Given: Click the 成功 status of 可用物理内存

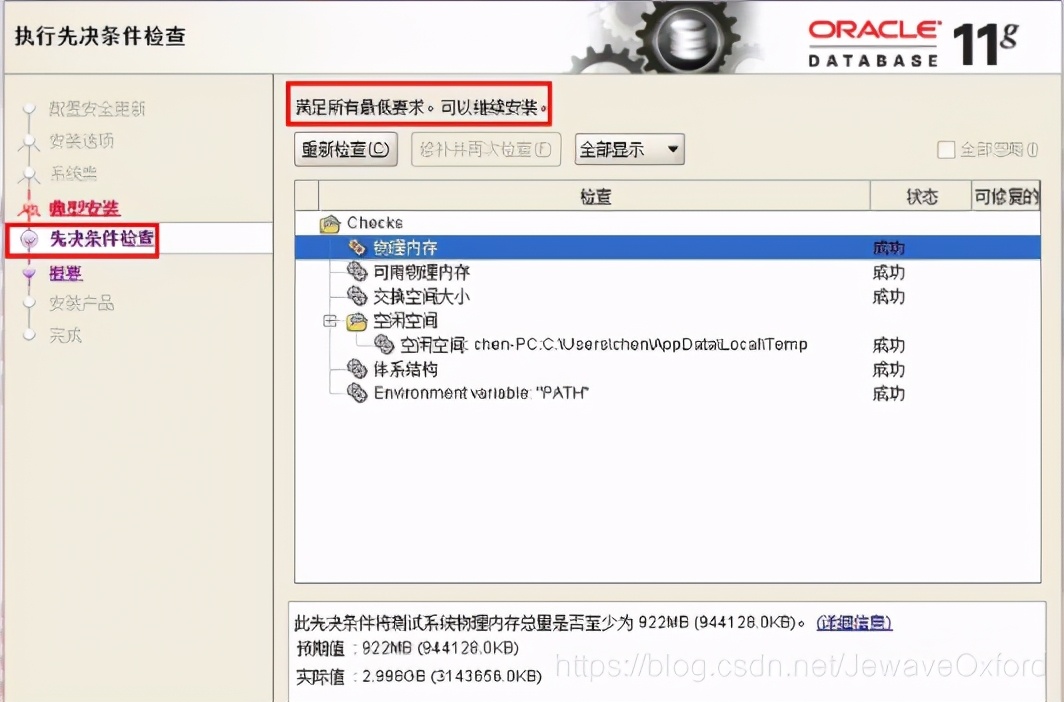Looking at the screenshot, I should pyautogui.click(x=888, y=273).
